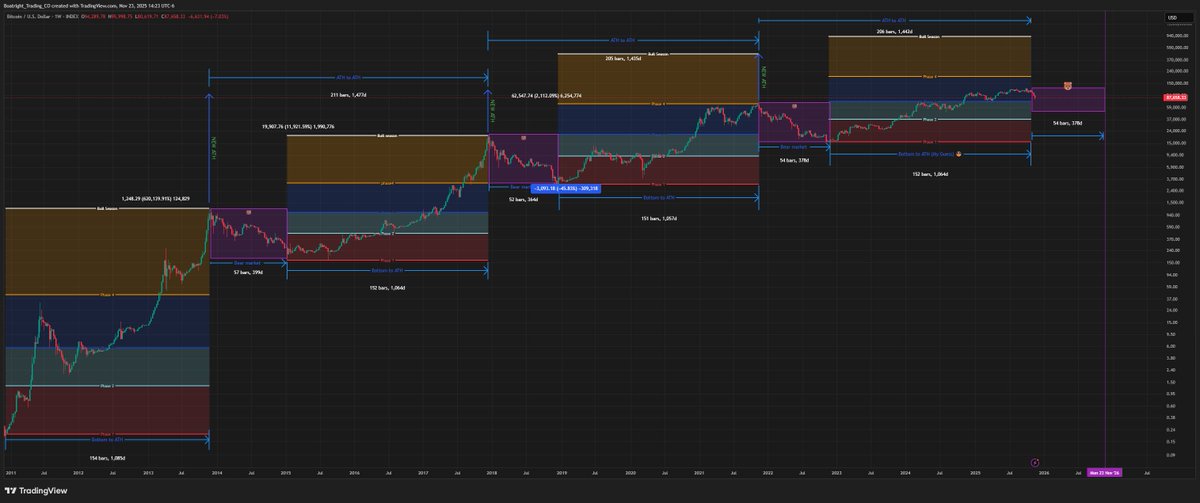The image size is (1200, 503).
Task: Select the '205 bars, 1,435d' measurement label
Action: coord(624,59)
